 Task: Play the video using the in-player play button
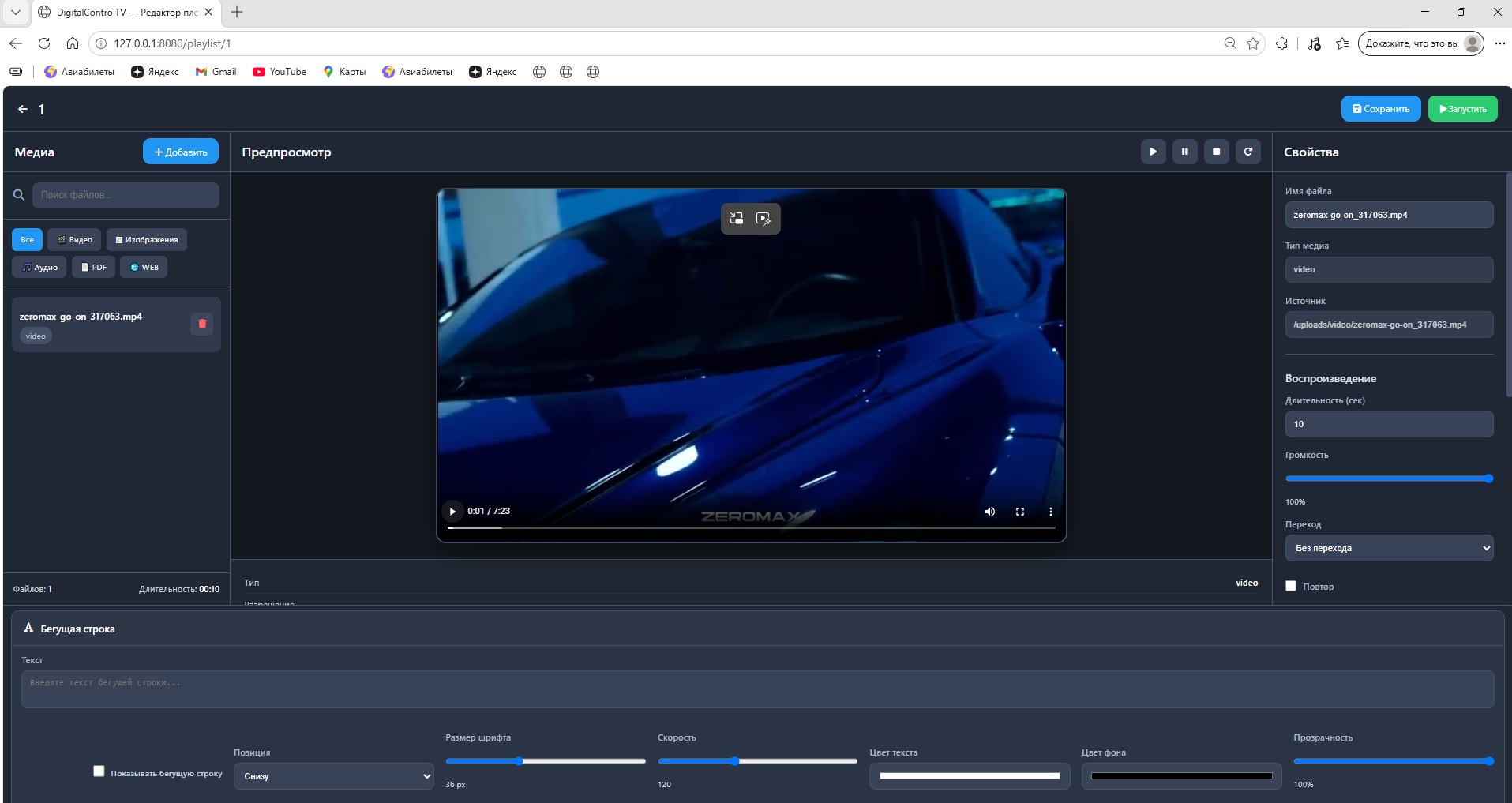[452, 512]
